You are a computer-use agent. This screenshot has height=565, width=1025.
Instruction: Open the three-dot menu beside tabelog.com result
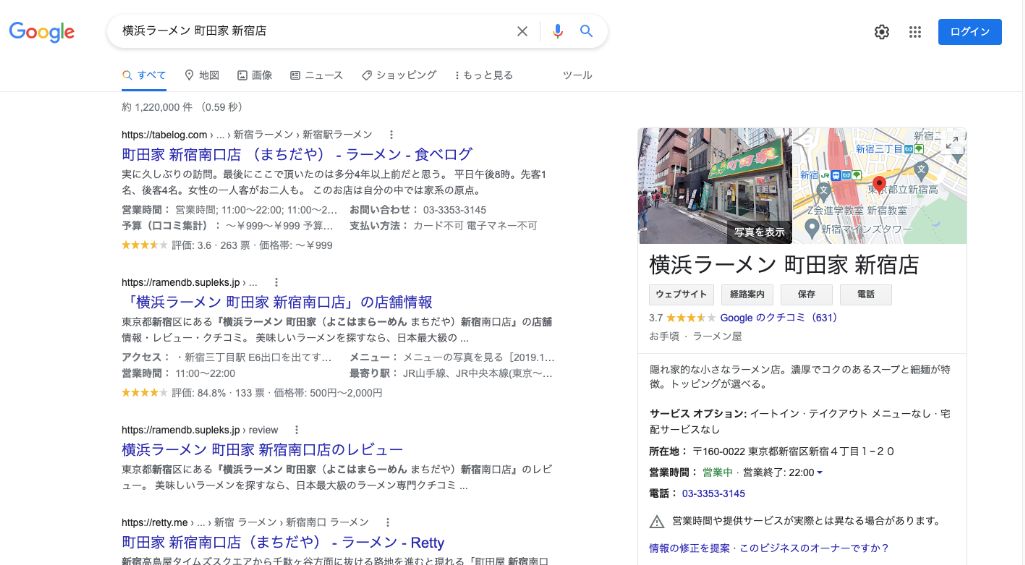pos(391,135)
